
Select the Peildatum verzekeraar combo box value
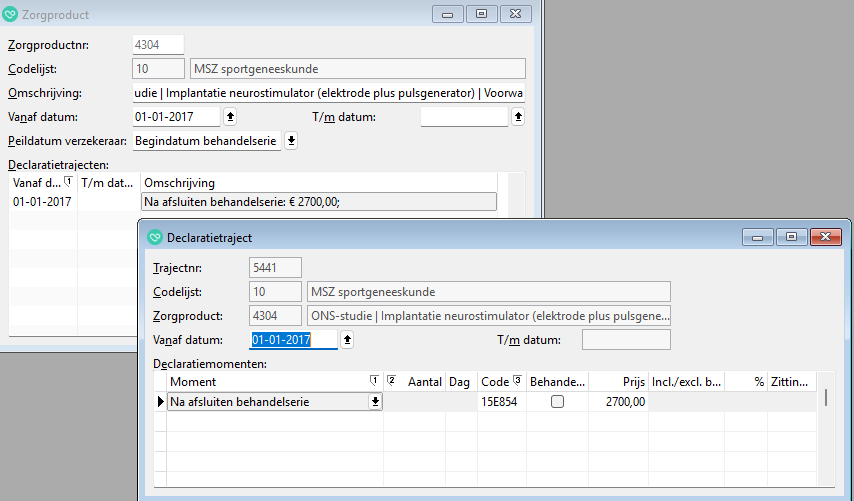207,140
